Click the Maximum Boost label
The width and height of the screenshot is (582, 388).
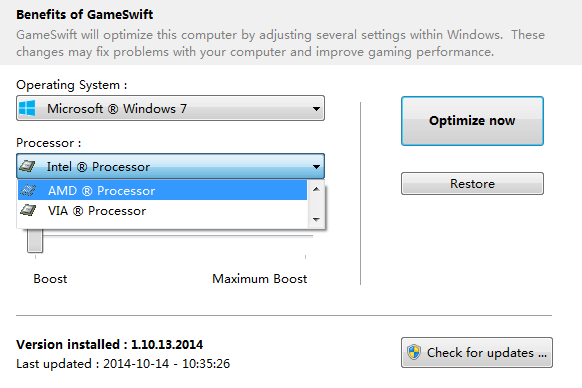pos(259,278)
